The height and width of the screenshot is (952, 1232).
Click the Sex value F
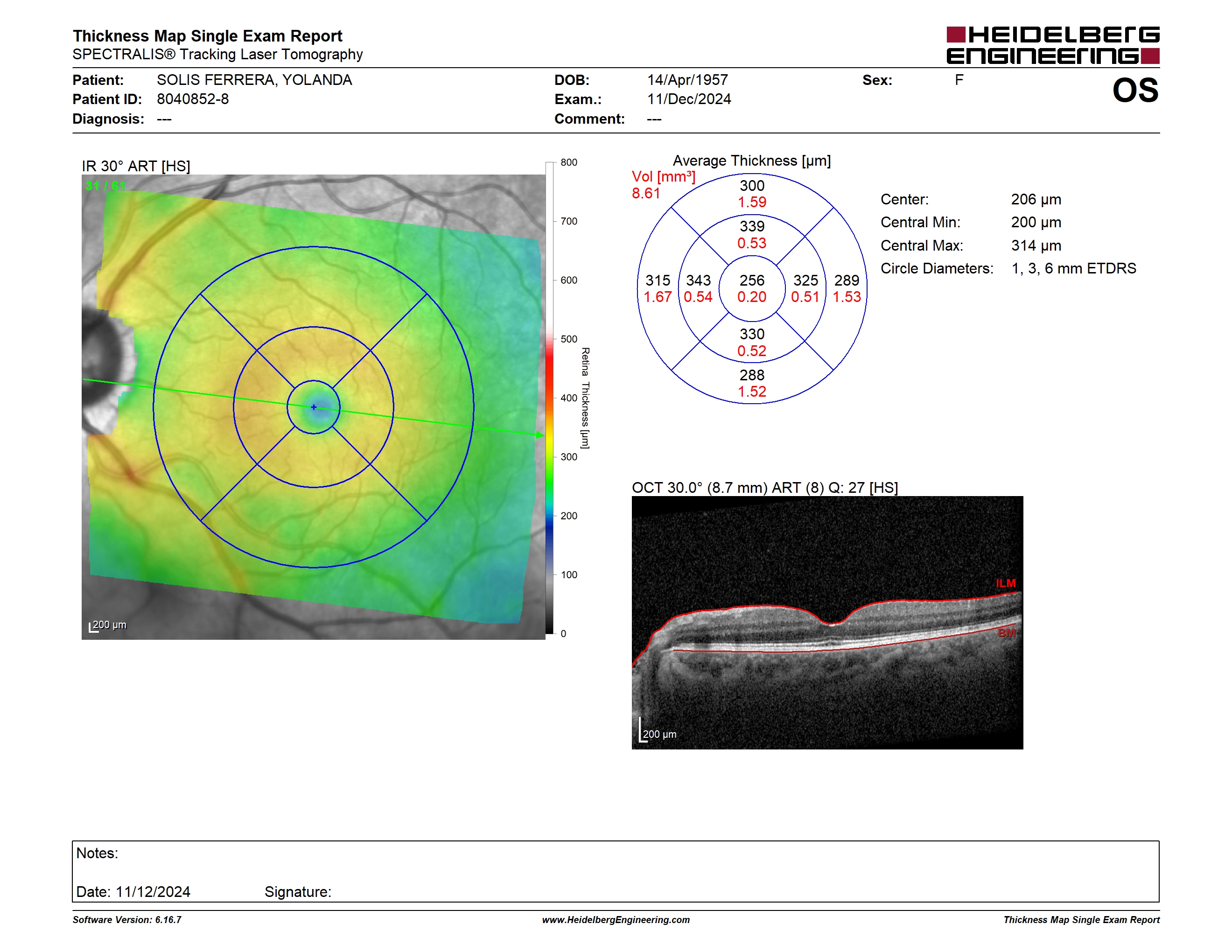959,80
